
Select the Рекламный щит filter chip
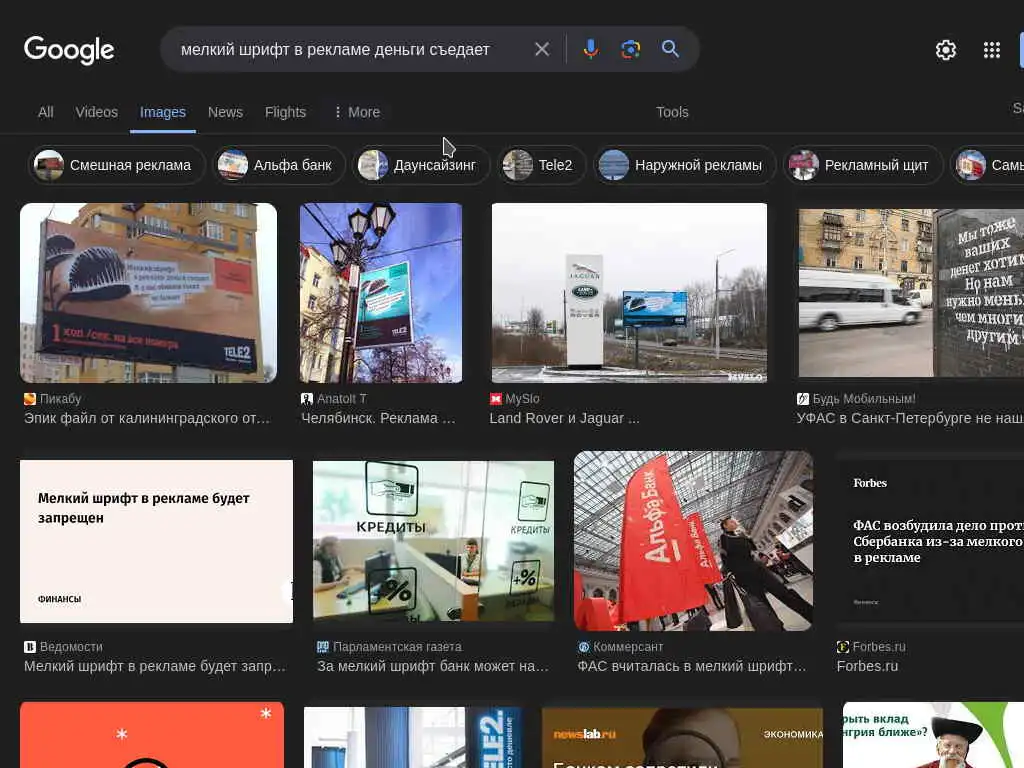[863, 165]
